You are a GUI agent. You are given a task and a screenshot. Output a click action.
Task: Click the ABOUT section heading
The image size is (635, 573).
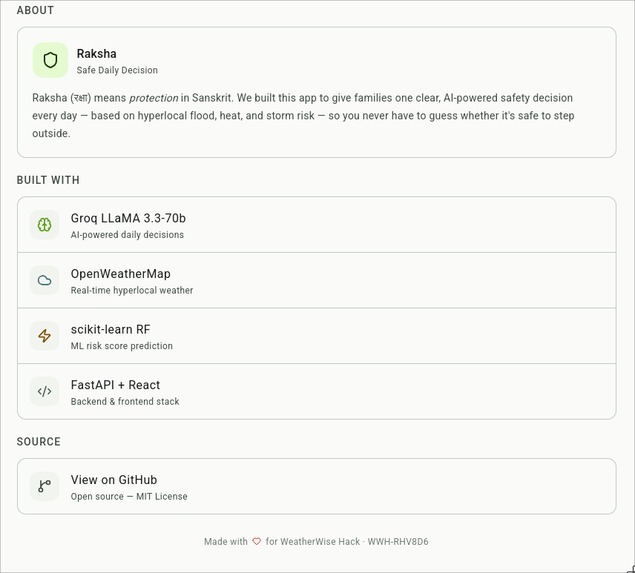click(35, 10)
